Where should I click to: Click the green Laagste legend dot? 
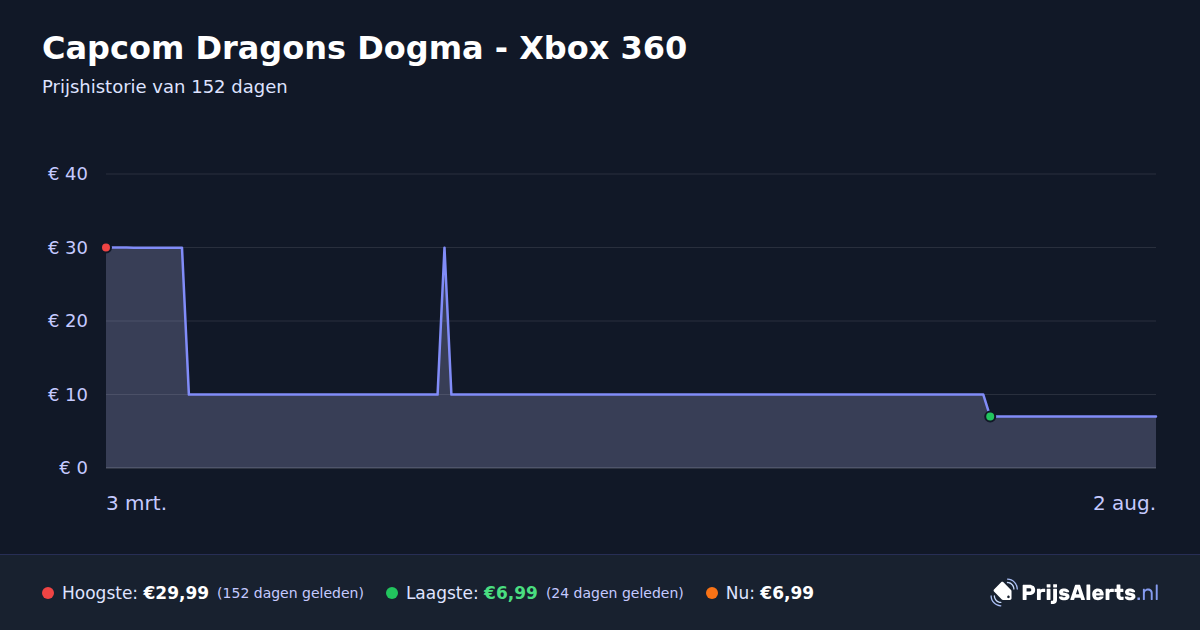[392, 593]
